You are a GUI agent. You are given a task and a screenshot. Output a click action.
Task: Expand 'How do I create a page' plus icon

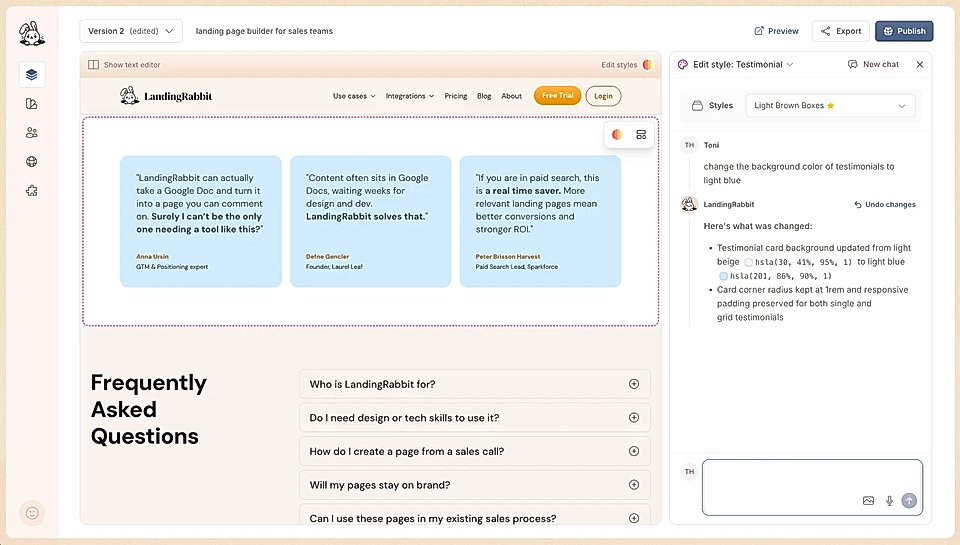pos(634,451)
